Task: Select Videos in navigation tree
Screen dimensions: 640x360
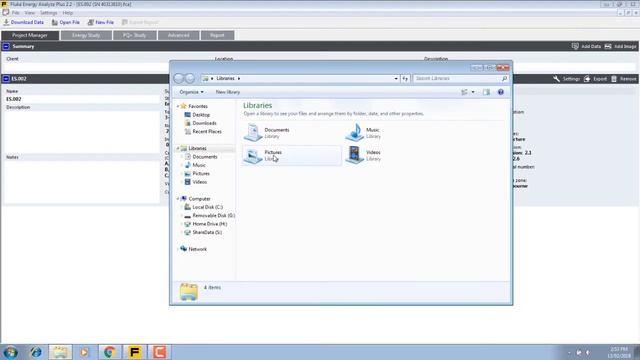Action: pyautogui.click(x=196, y=182)
